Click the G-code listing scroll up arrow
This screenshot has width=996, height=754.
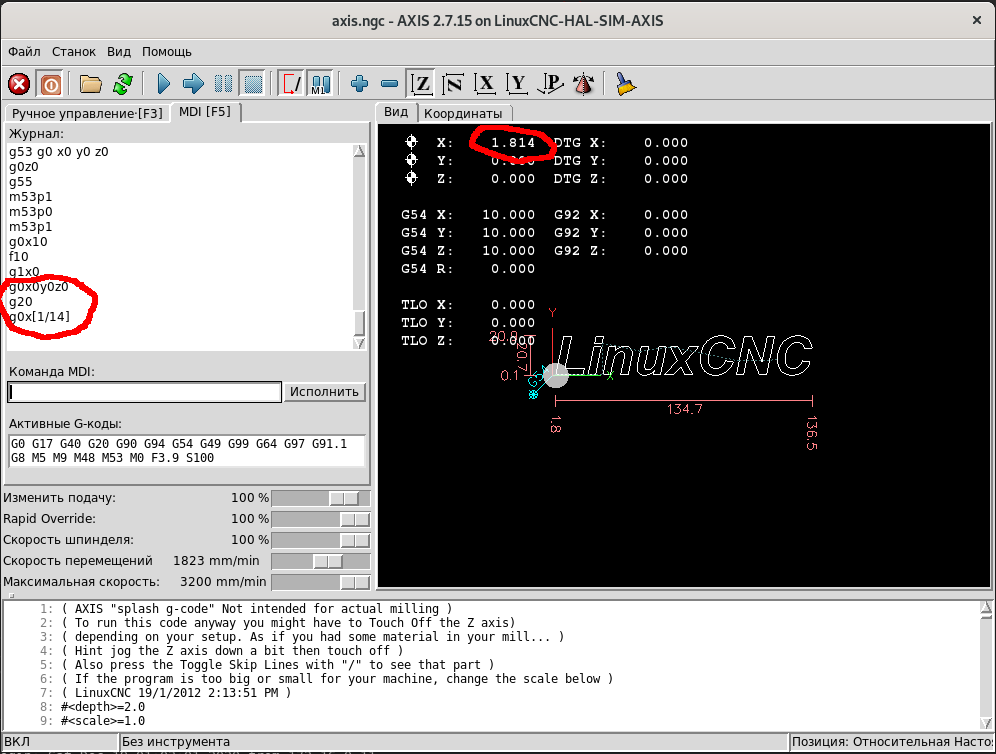click(x=986, y=610)
